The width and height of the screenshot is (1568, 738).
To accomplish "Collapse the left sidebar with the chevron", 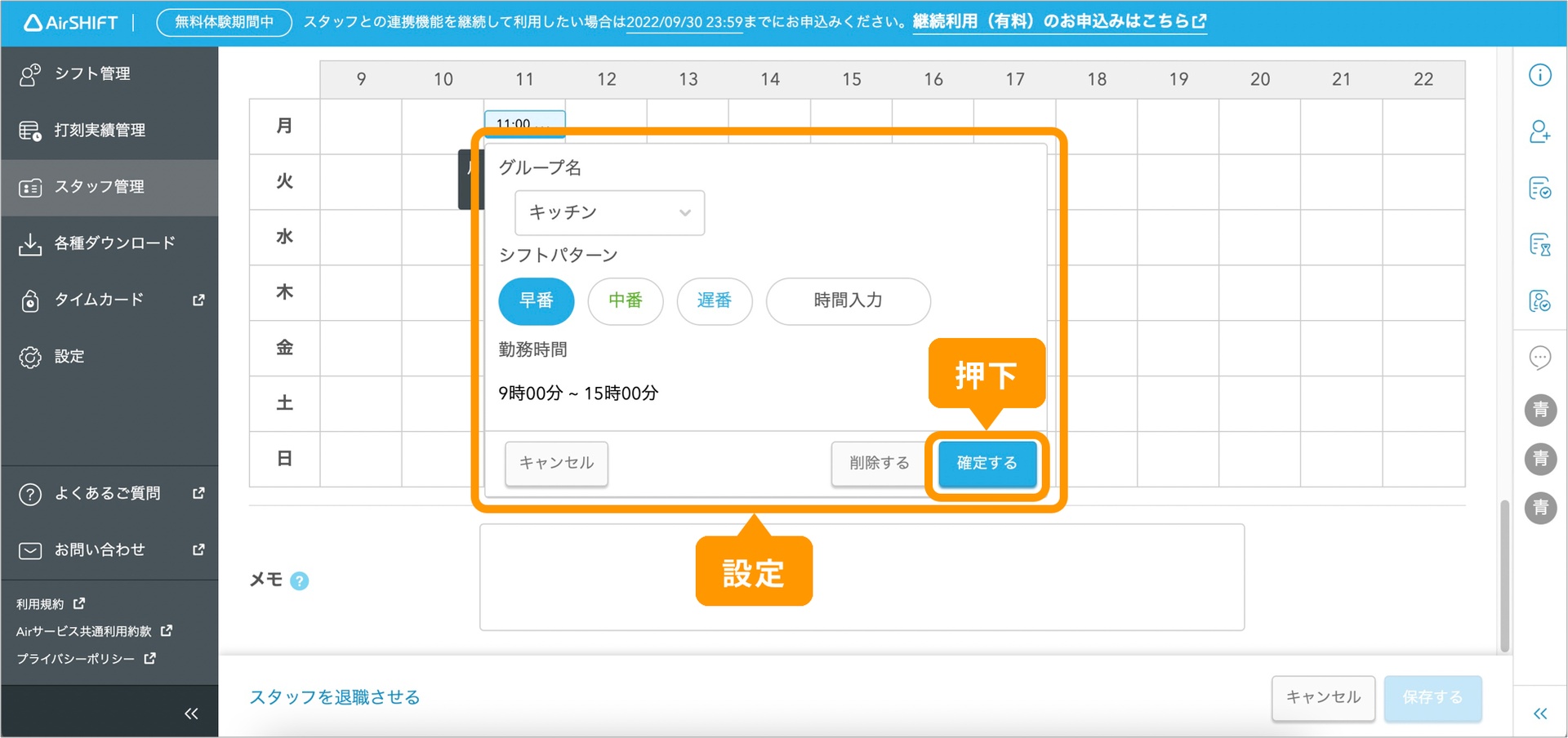I will 190,712.
